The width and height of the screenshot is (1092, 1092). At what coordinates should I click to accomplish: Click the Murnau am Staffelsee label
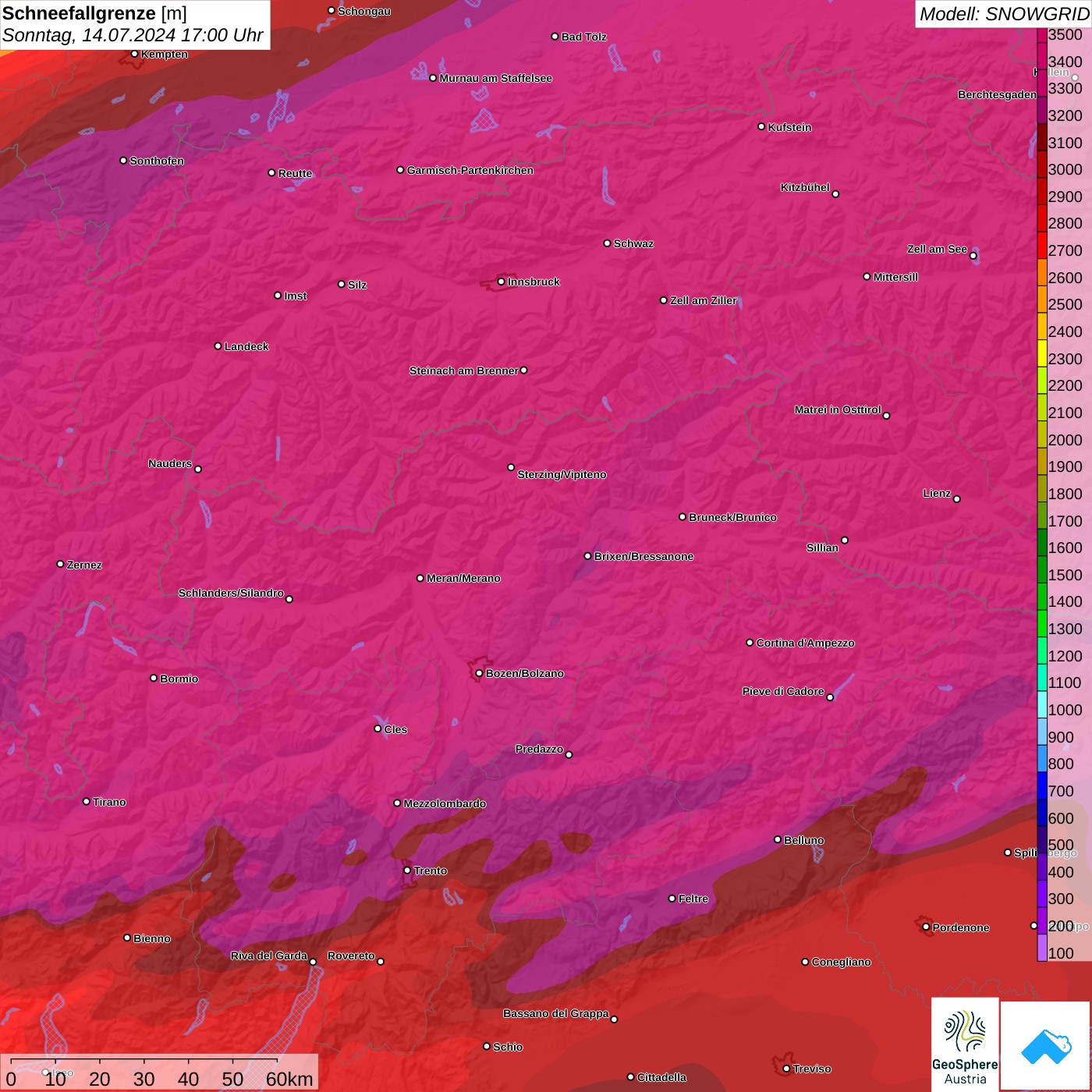pyautogui.click(x=495, y=78)
